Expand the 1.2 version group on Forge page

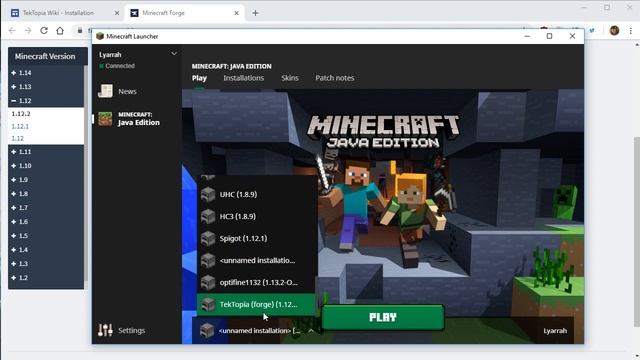pos(14,278)
